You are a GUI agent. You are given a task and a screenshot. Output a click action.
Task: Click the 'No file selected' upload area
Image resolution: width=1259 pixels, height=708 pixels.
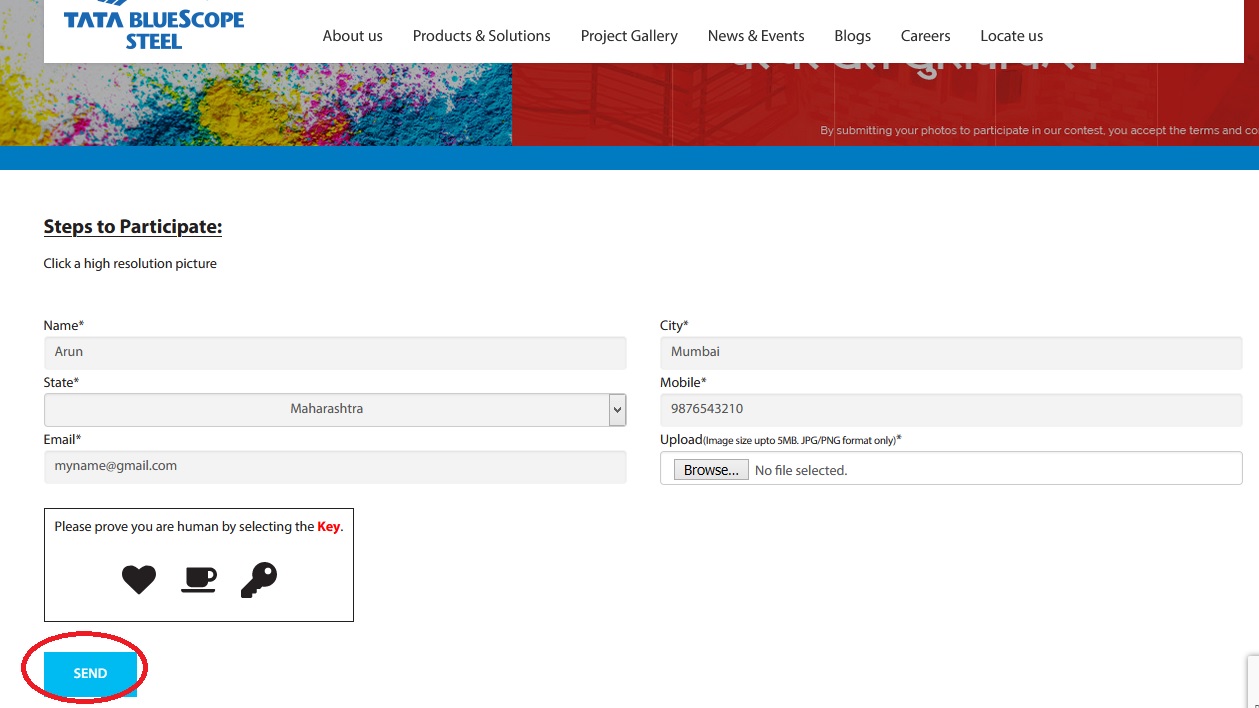click(x=801, y=470)
